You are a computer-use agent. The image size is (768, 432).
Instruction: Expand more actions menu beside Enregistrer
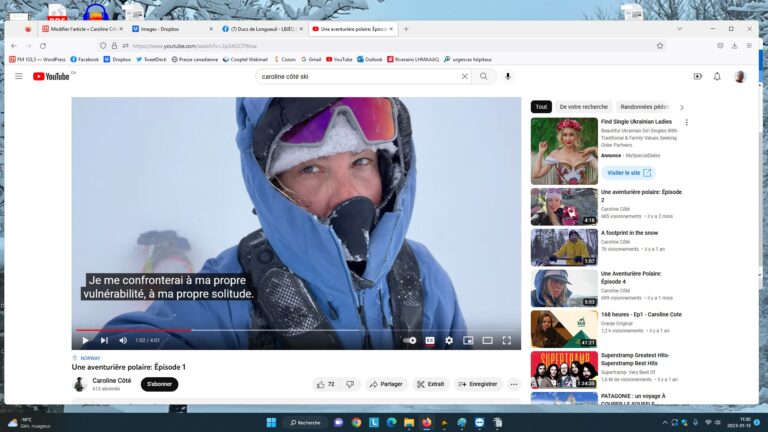coord(514,384)
